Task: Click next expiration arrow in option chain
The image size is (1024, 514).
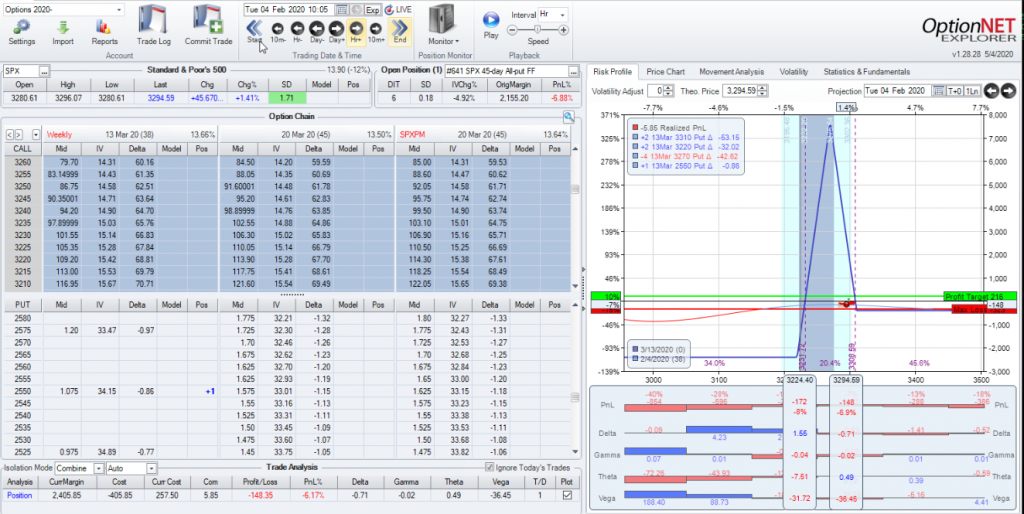Action: pyautogui.click(x=18, y=135)
